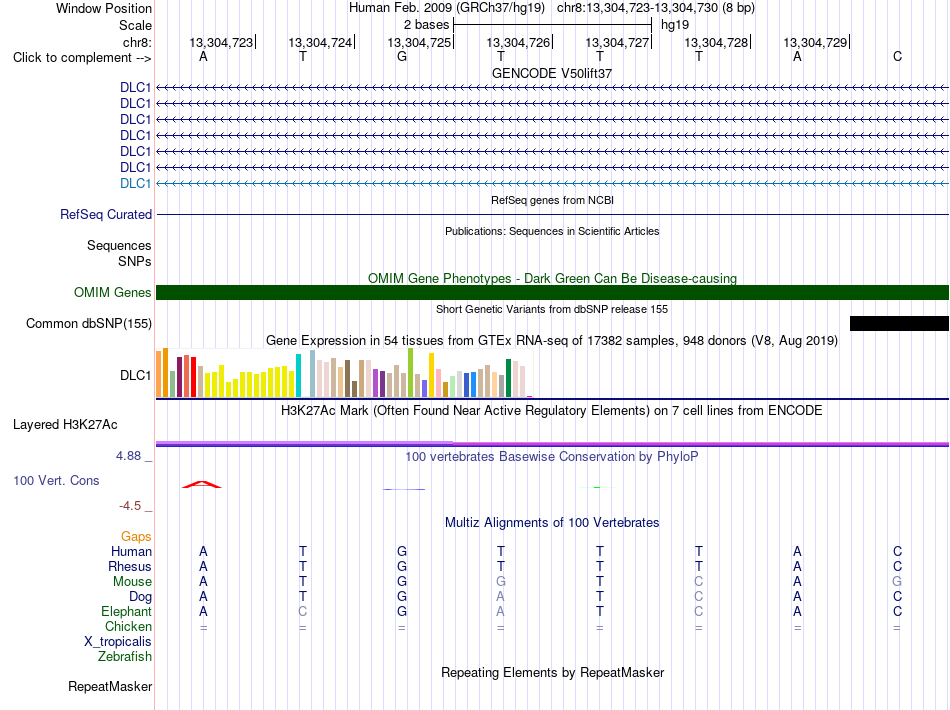Click the blue PhyloP bar under G
The image size is (950, 710).
tap(404, 489)
